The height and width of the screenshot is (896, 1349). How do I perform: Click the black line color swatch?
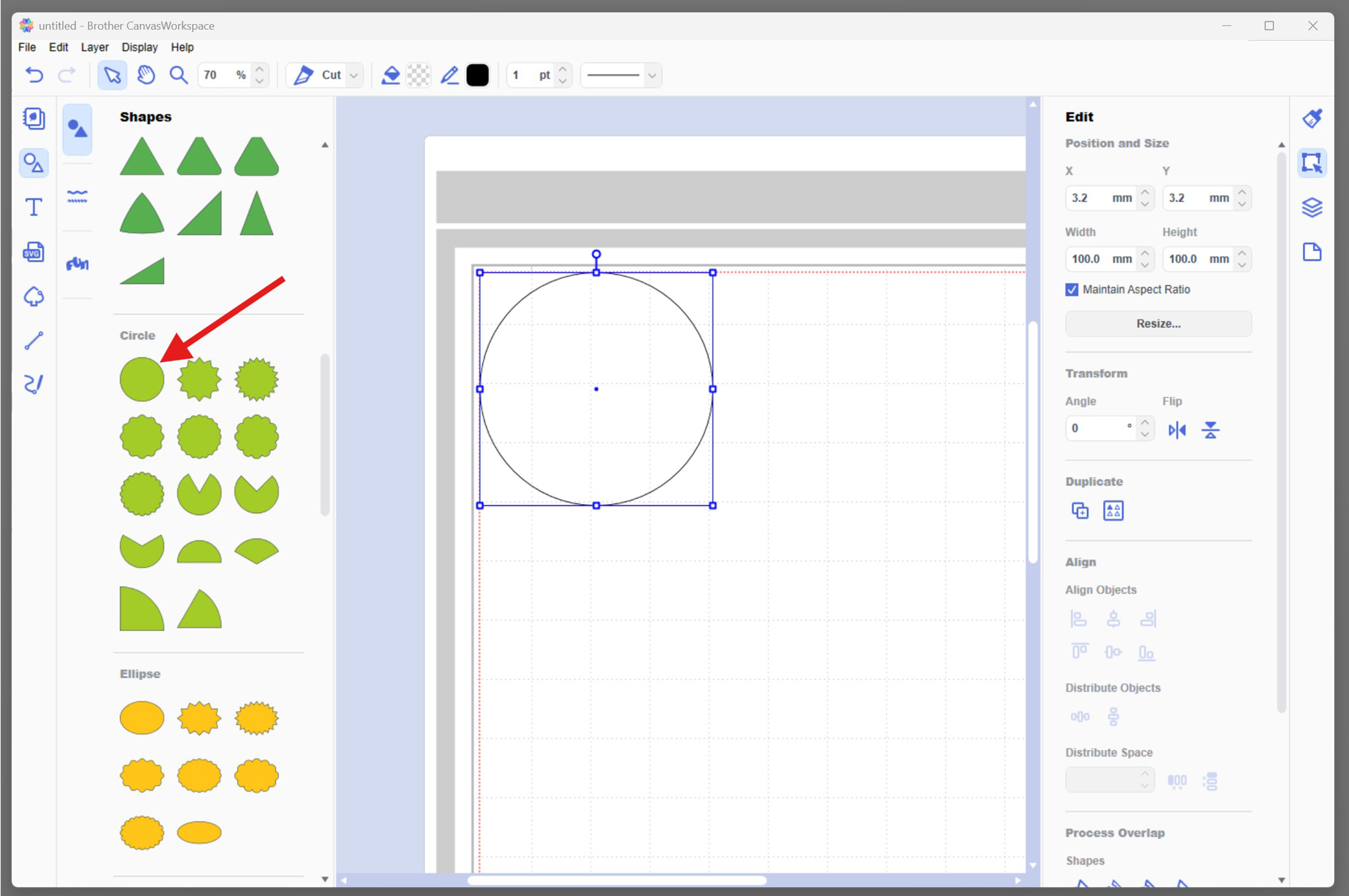[x=478, y=75]
